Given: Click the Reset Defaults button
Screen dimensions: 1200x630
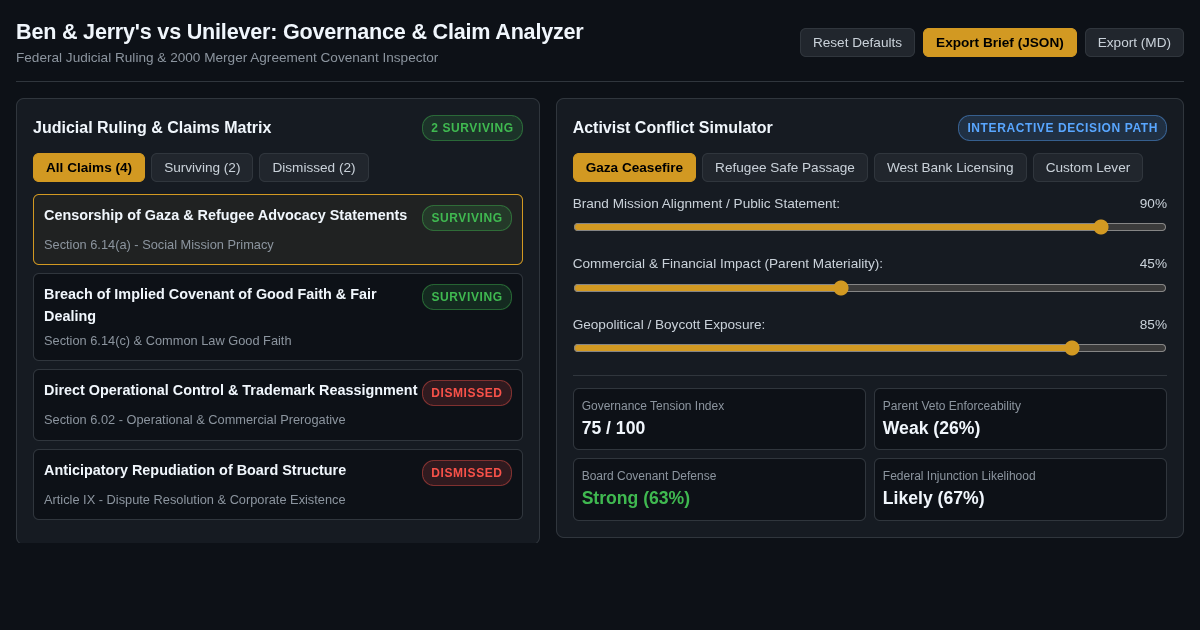Looking at the screenshot, I should click(857, 42).
